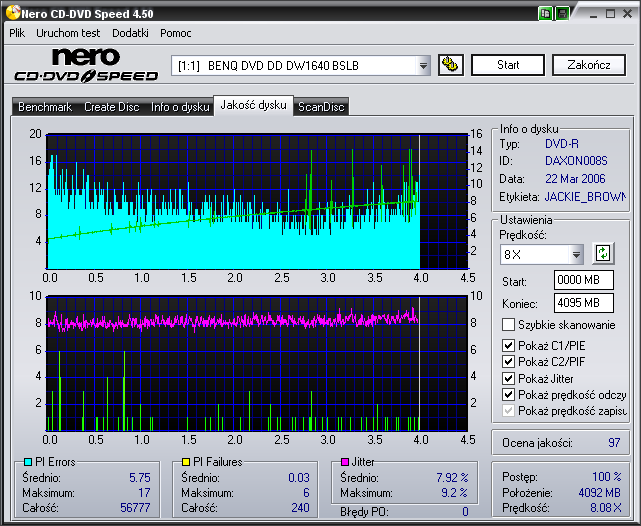641x526 pixels.
Task: Click the PI Failures Maksimum value 6
Action: [306, 492]
